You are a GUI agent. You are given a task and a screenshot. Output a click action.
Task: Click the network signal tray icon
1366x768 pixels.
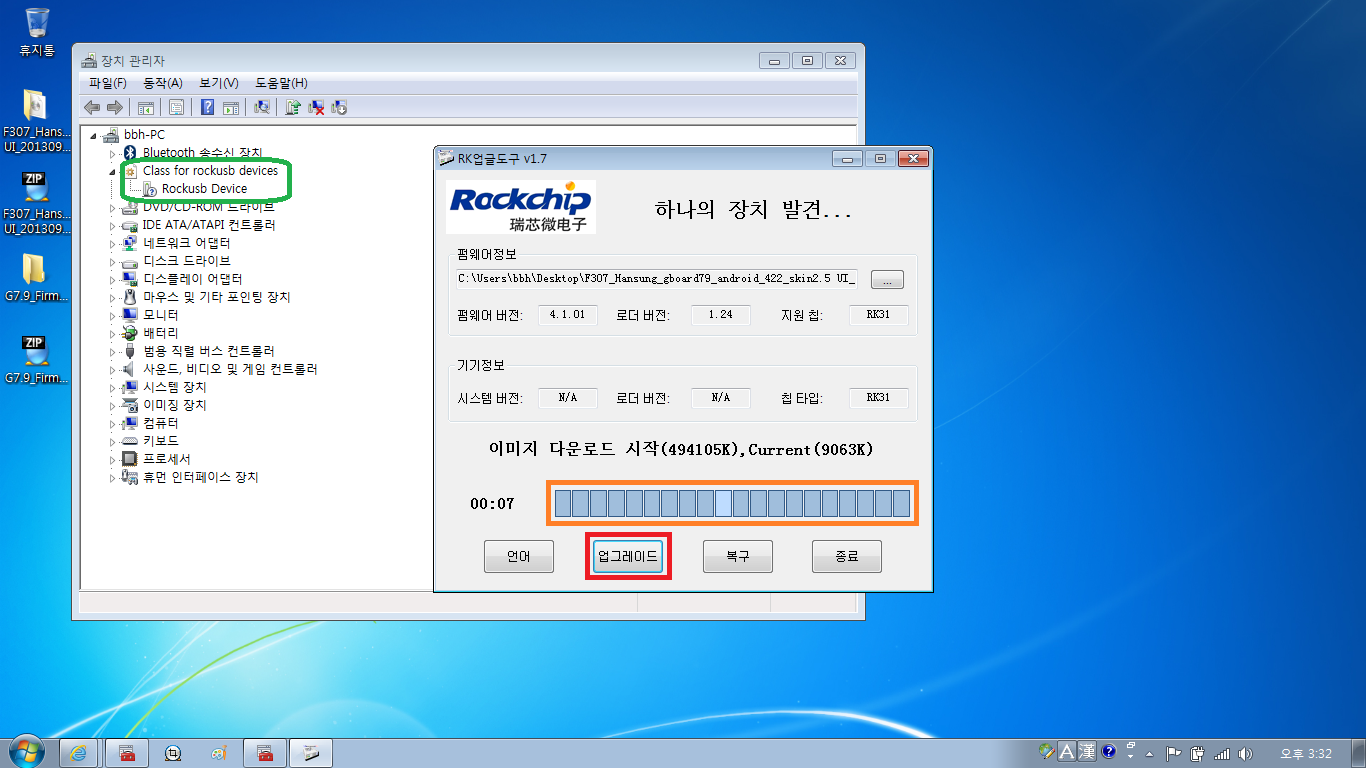pyautogui.click(x=1220, y=753)
